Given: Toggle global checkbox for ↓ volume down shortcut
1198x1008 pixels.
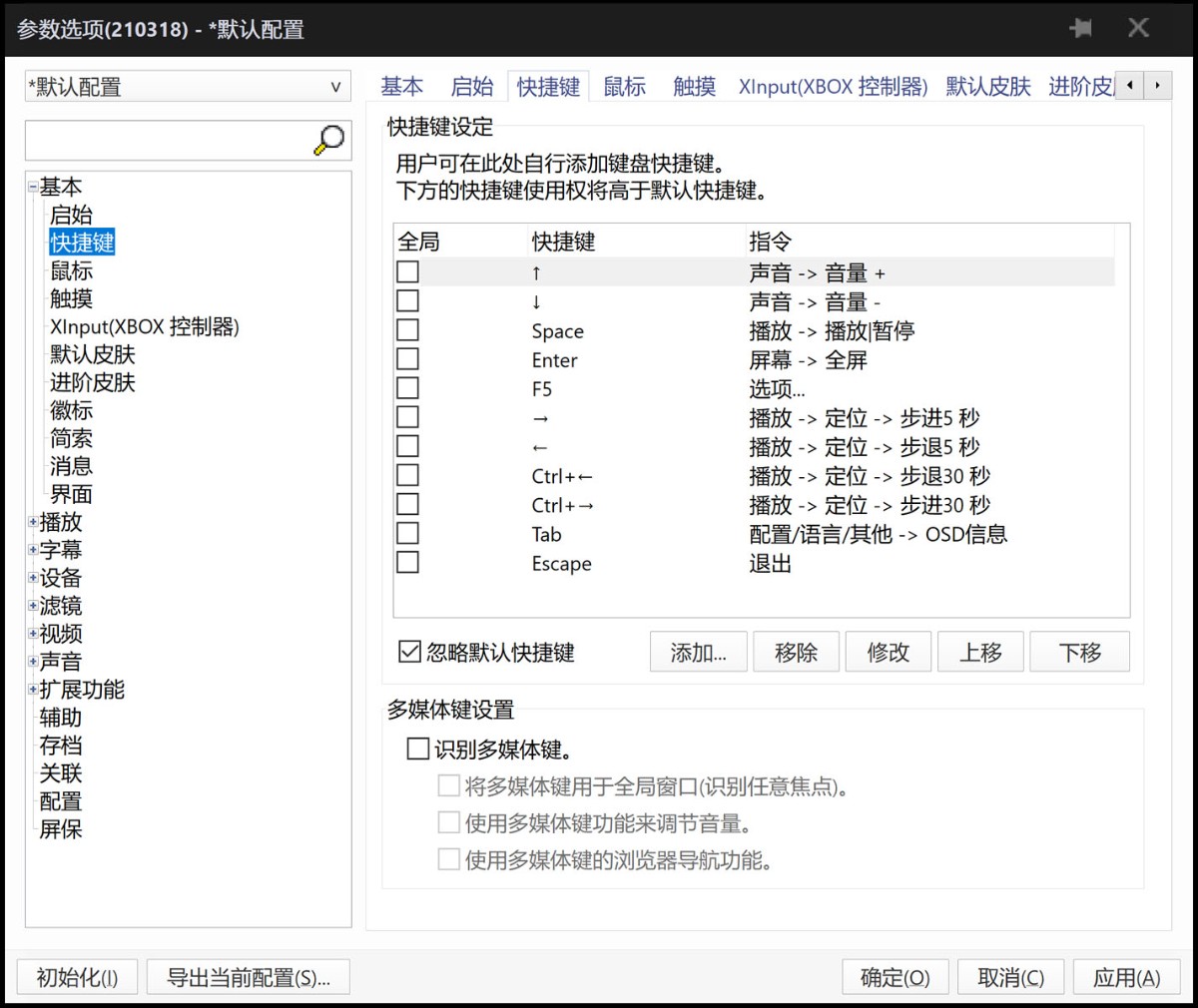Looking at the screenshot, I should click(x=407, y=300).
